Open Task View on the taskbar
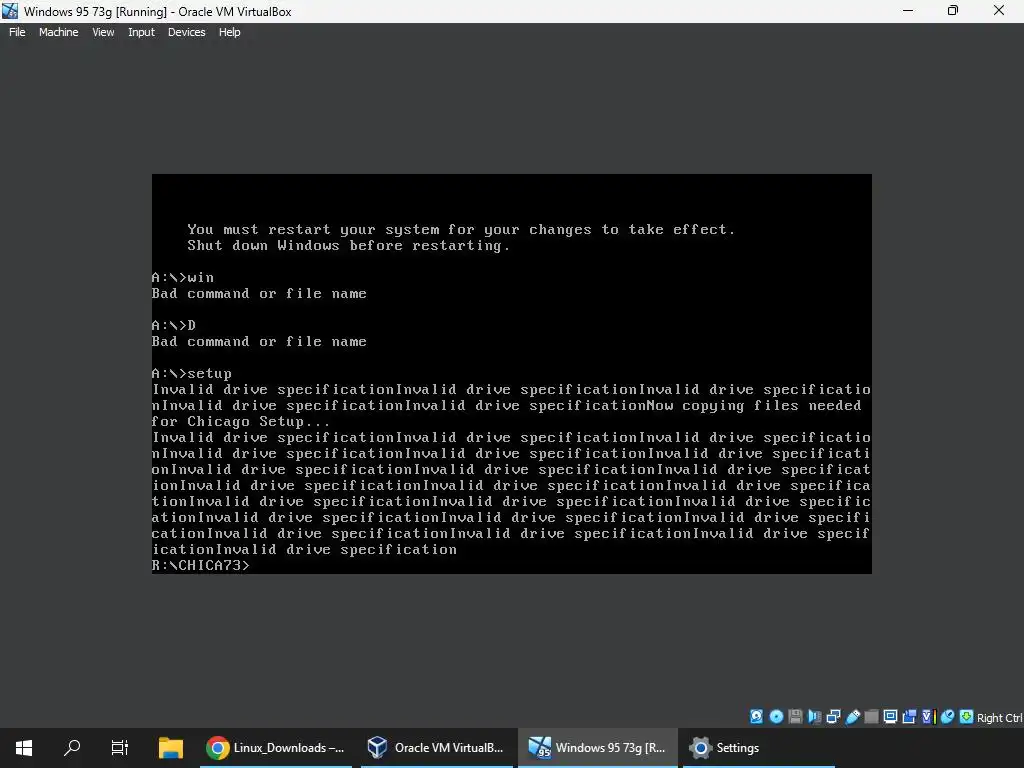The image size is (1024, 768). 120,748
